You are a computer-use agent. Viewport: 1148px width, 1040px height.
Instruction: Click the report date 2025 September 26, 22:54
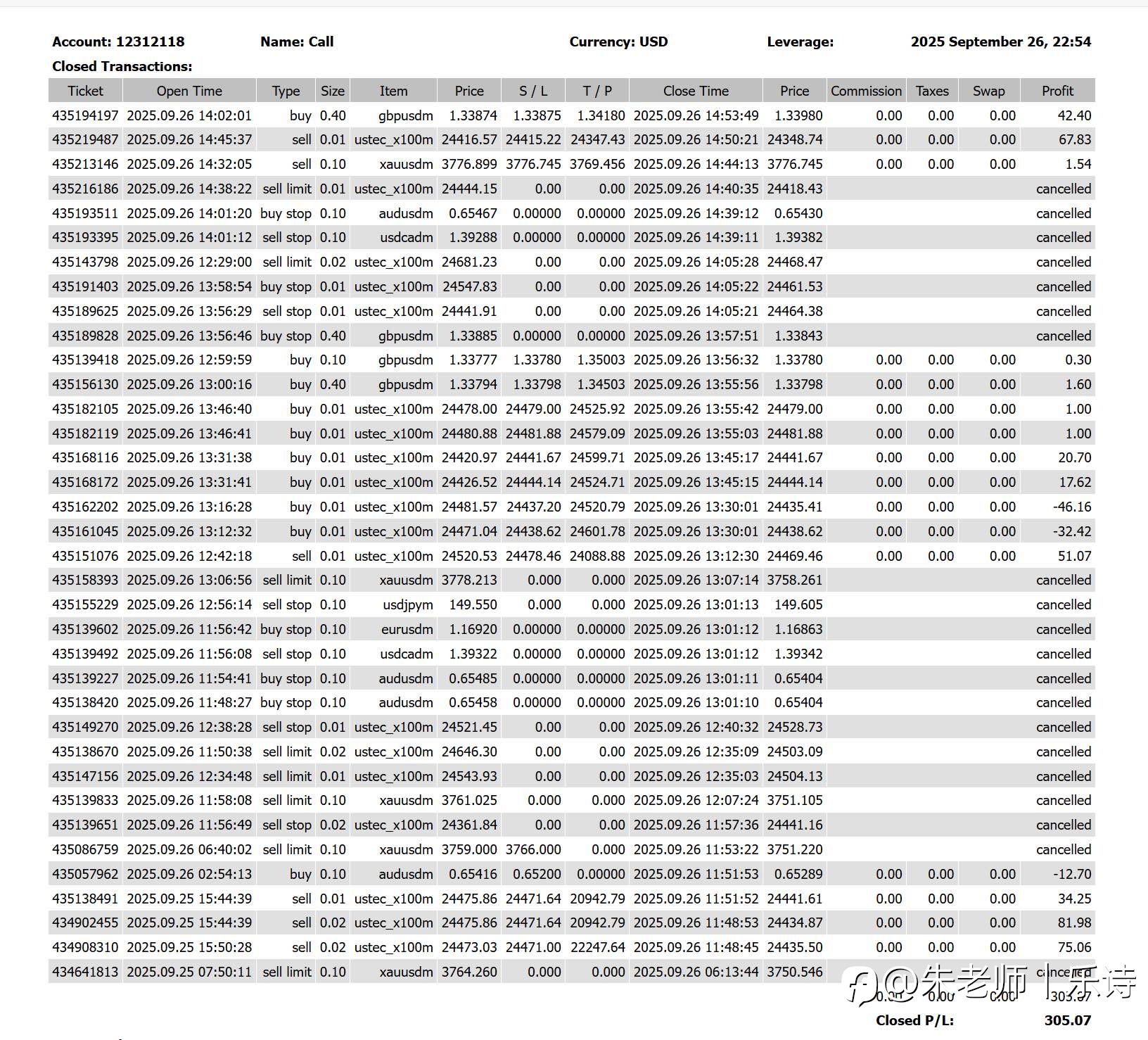[x=1001, y=42]
